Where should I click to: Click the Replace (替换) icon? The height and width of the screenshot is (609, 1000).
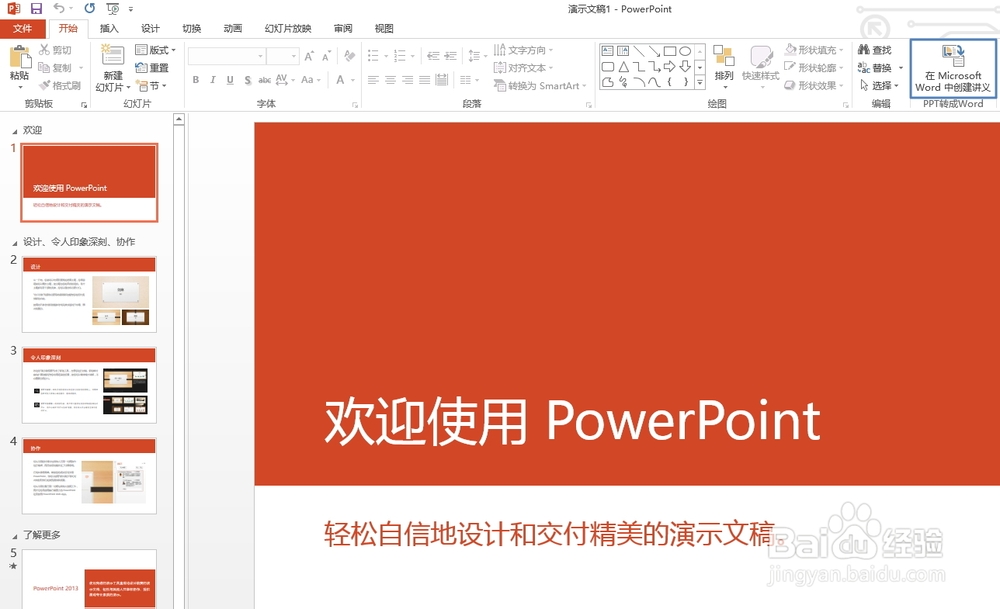pyautogui.click(x=868, y=67)
